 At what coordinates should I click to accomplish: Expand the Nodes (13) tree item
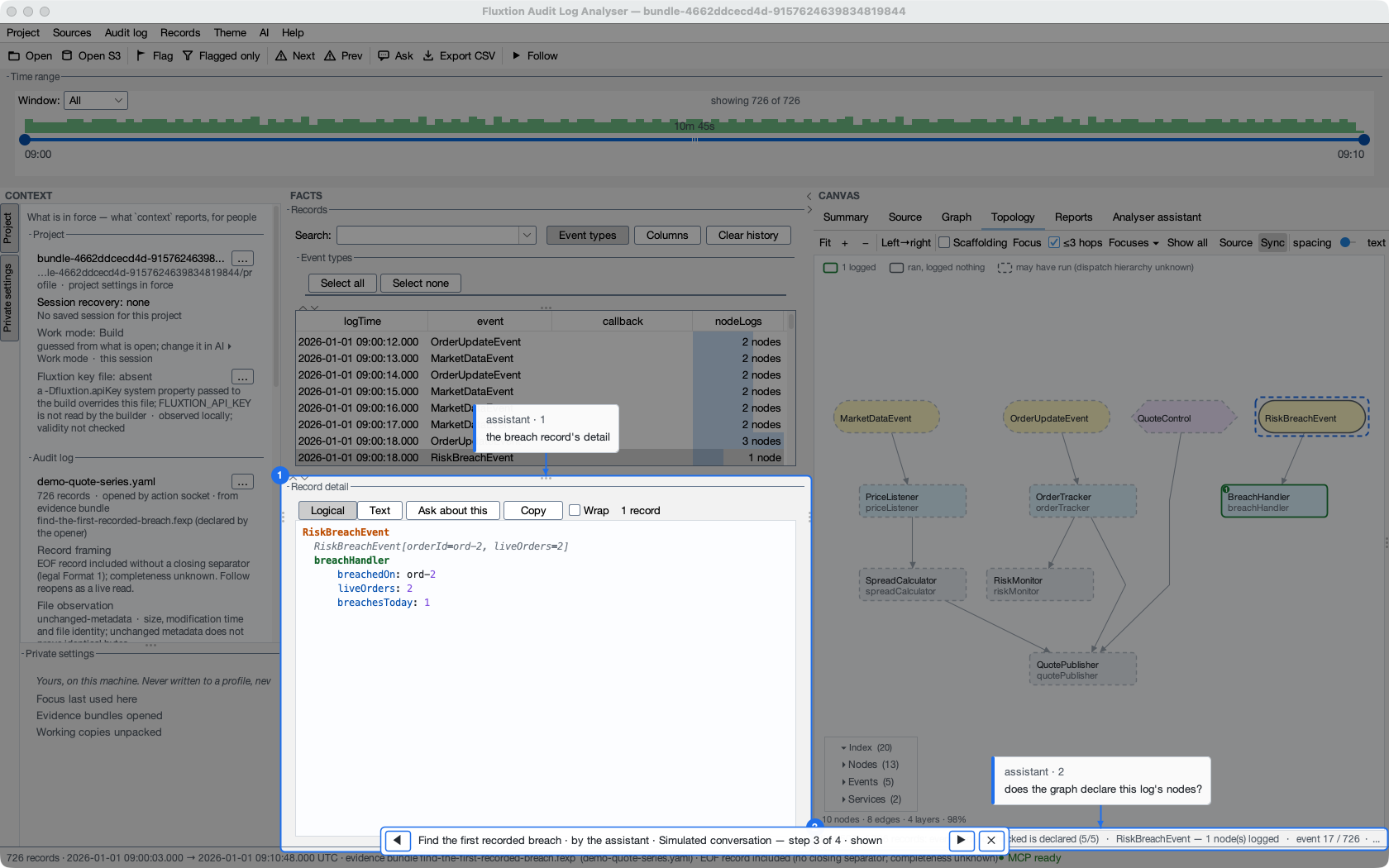843,765
